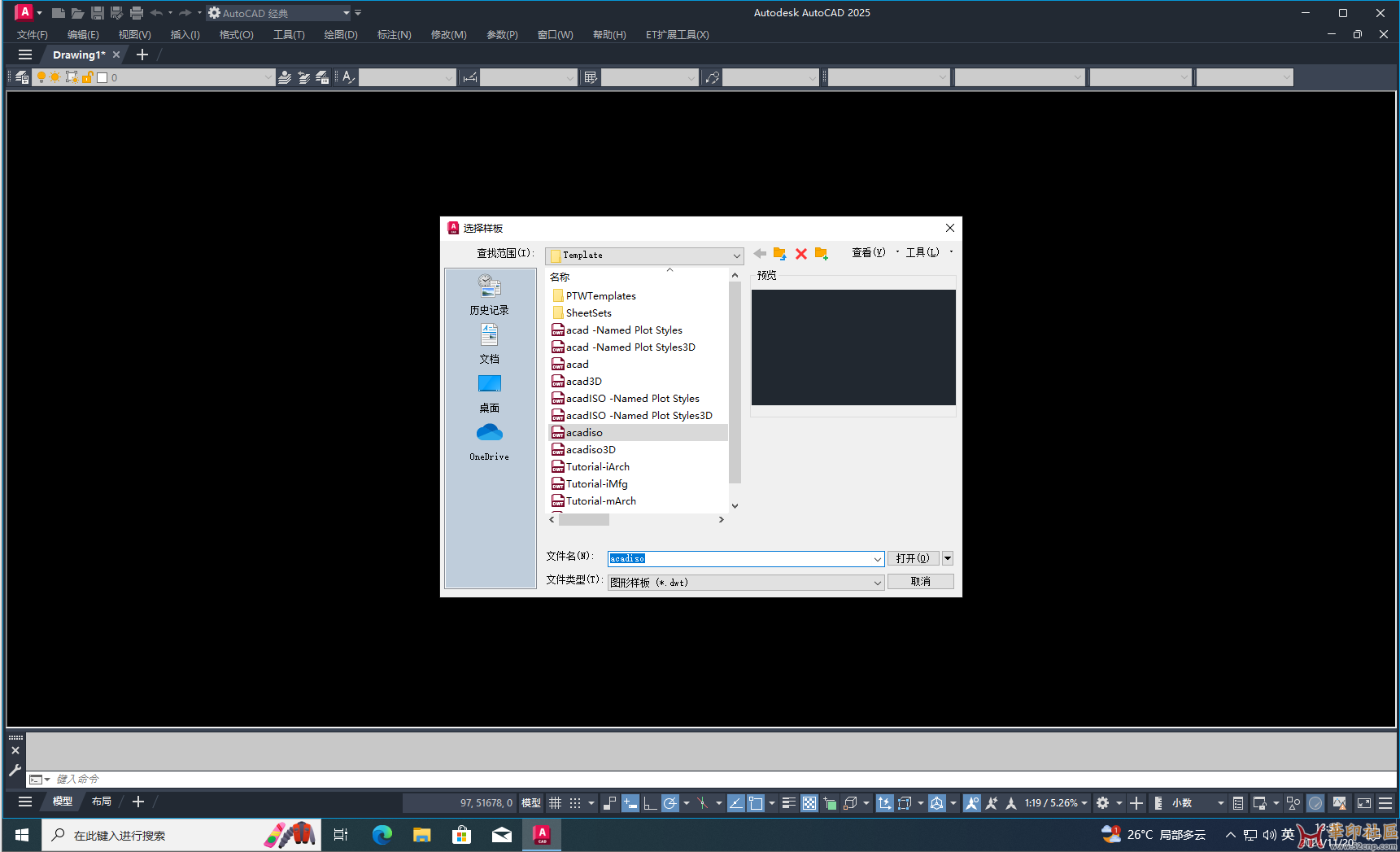Screen dimensions: 1400x852
Task: Click the 取消 button
Action: coord(921,582)
